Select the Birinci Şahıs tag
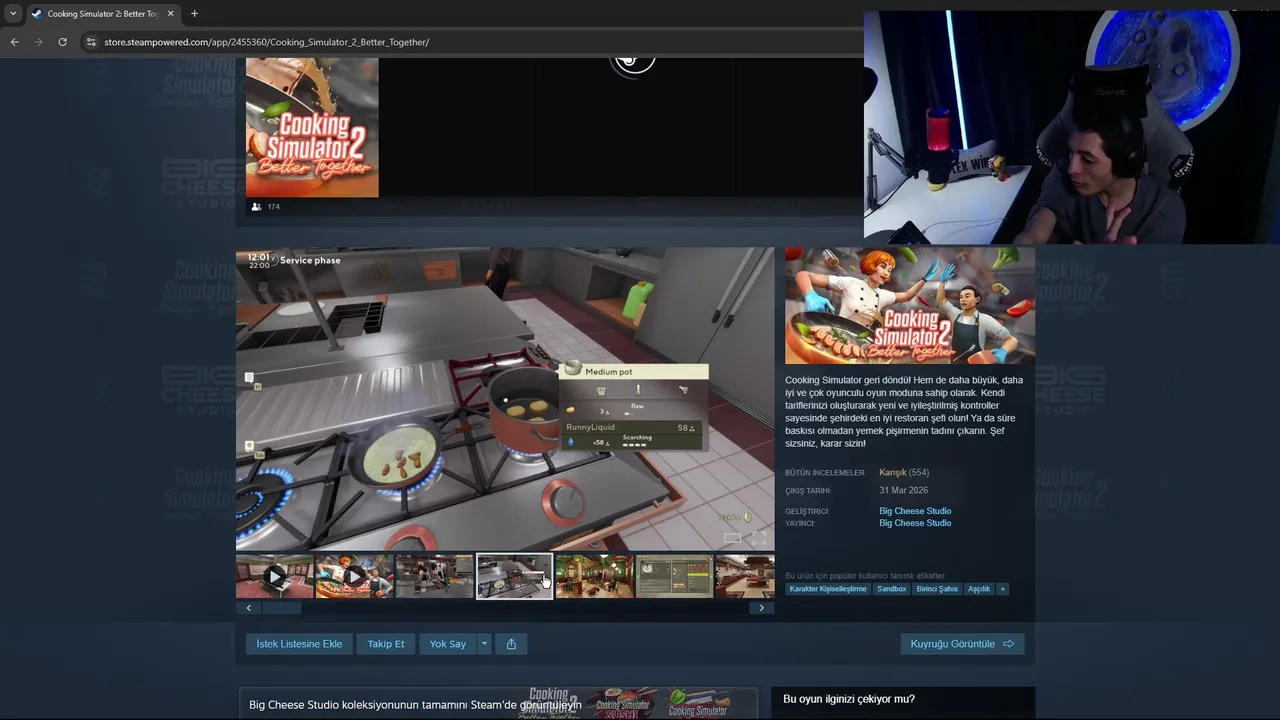Image resolution: width=1280 pixels, height=720 pixels. [937, 589]
